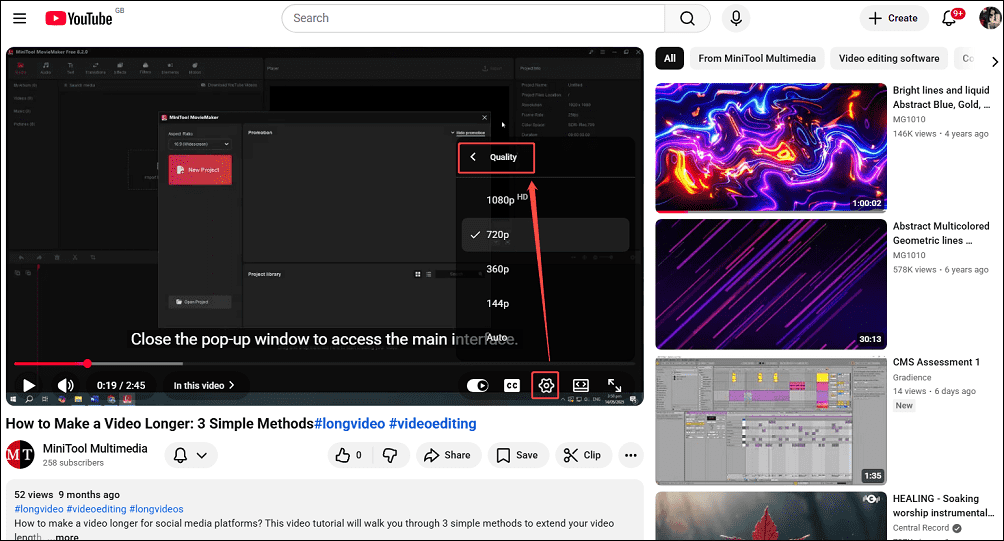The height and width of the screenshot is (541, 1004).
Task: Open MiniTool Multimedia channel avatar
Action: pyautogui.click(x=20, y=455)
